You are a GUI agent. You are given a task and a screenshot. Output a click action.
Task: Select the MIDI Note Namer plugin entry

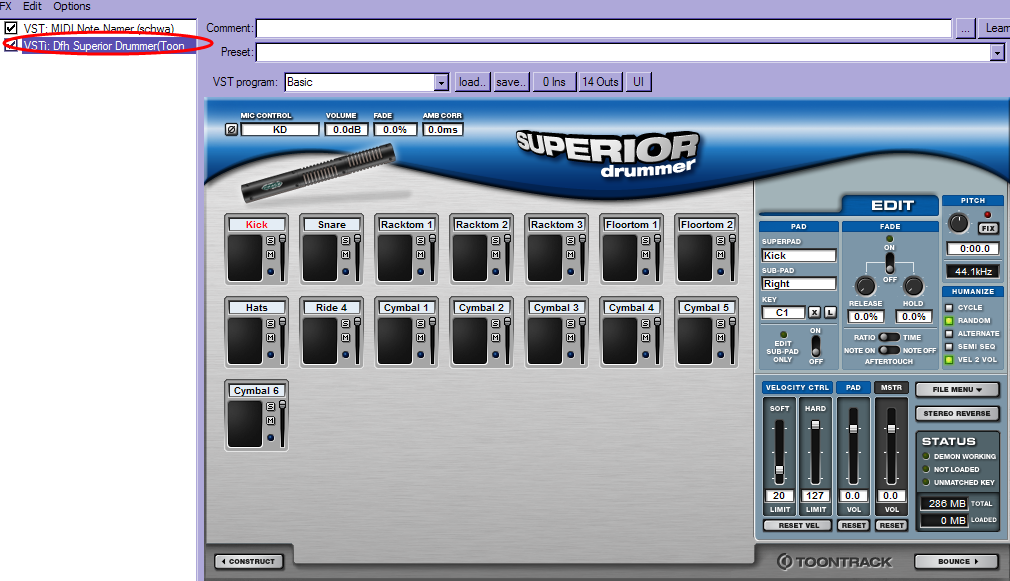[x=99, y=28]
